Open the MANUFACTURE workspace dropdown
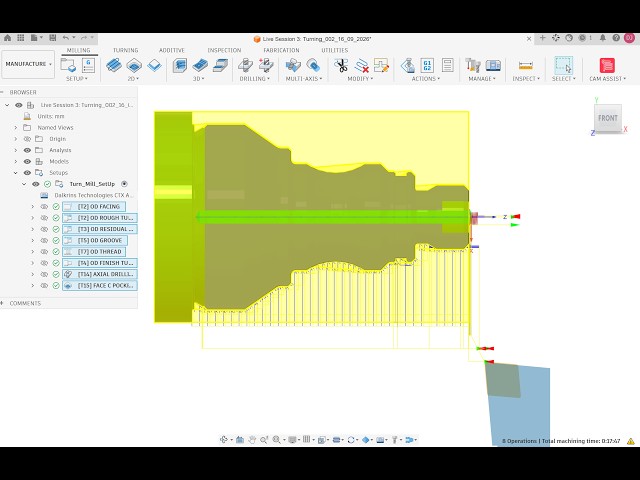 point(28,64)
